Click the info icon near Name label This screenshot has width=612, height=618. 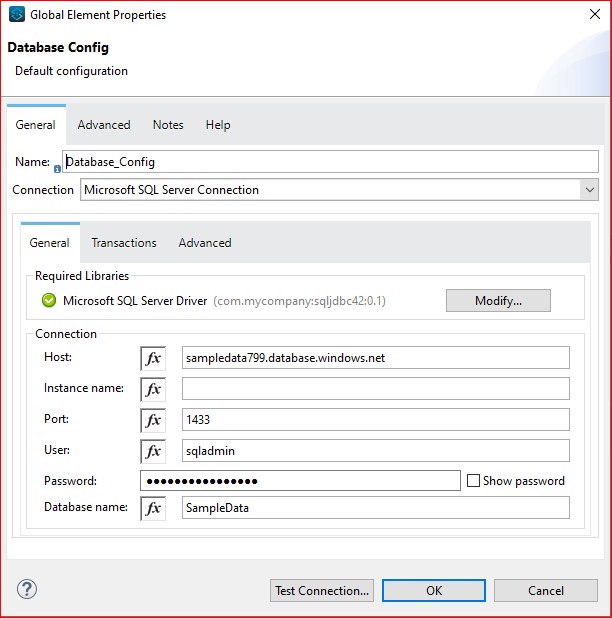(57, 169)
